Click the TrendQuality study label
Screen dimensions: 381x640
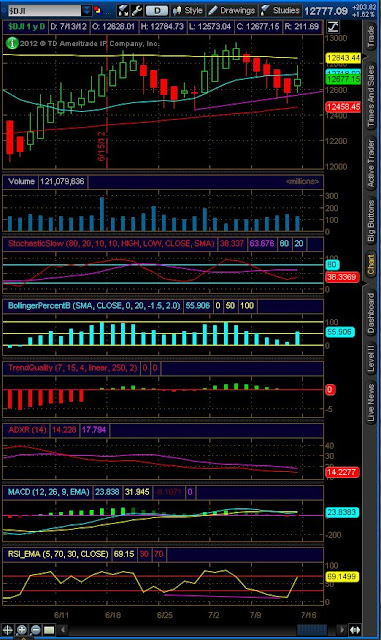point(72,368)
